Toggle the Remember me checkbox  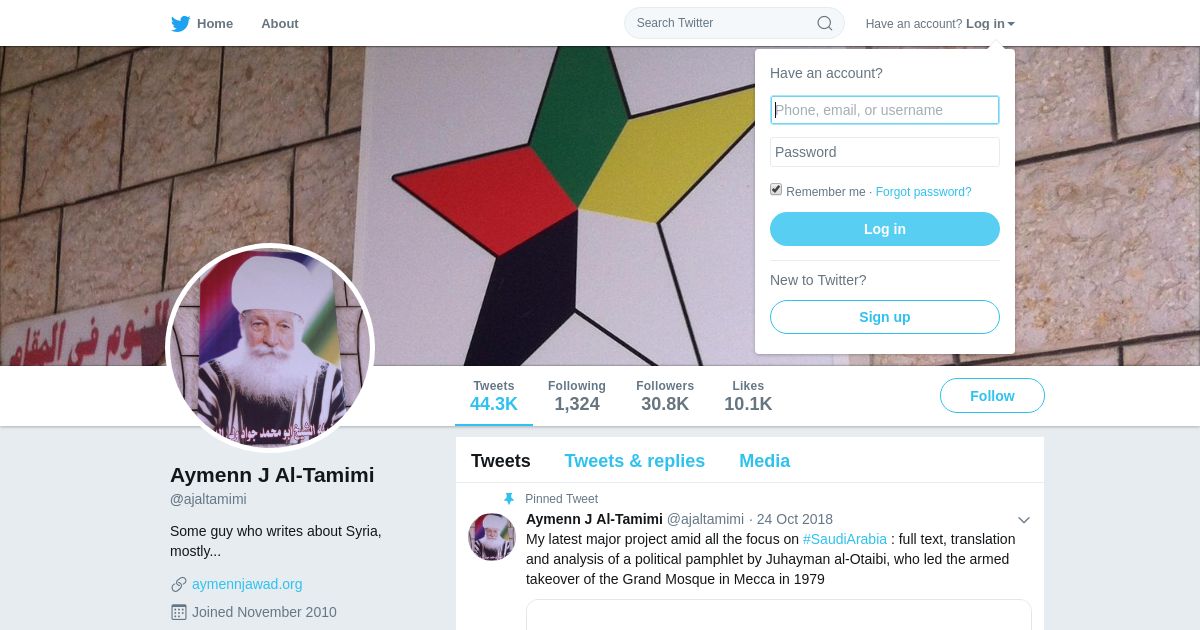point(776,189)
